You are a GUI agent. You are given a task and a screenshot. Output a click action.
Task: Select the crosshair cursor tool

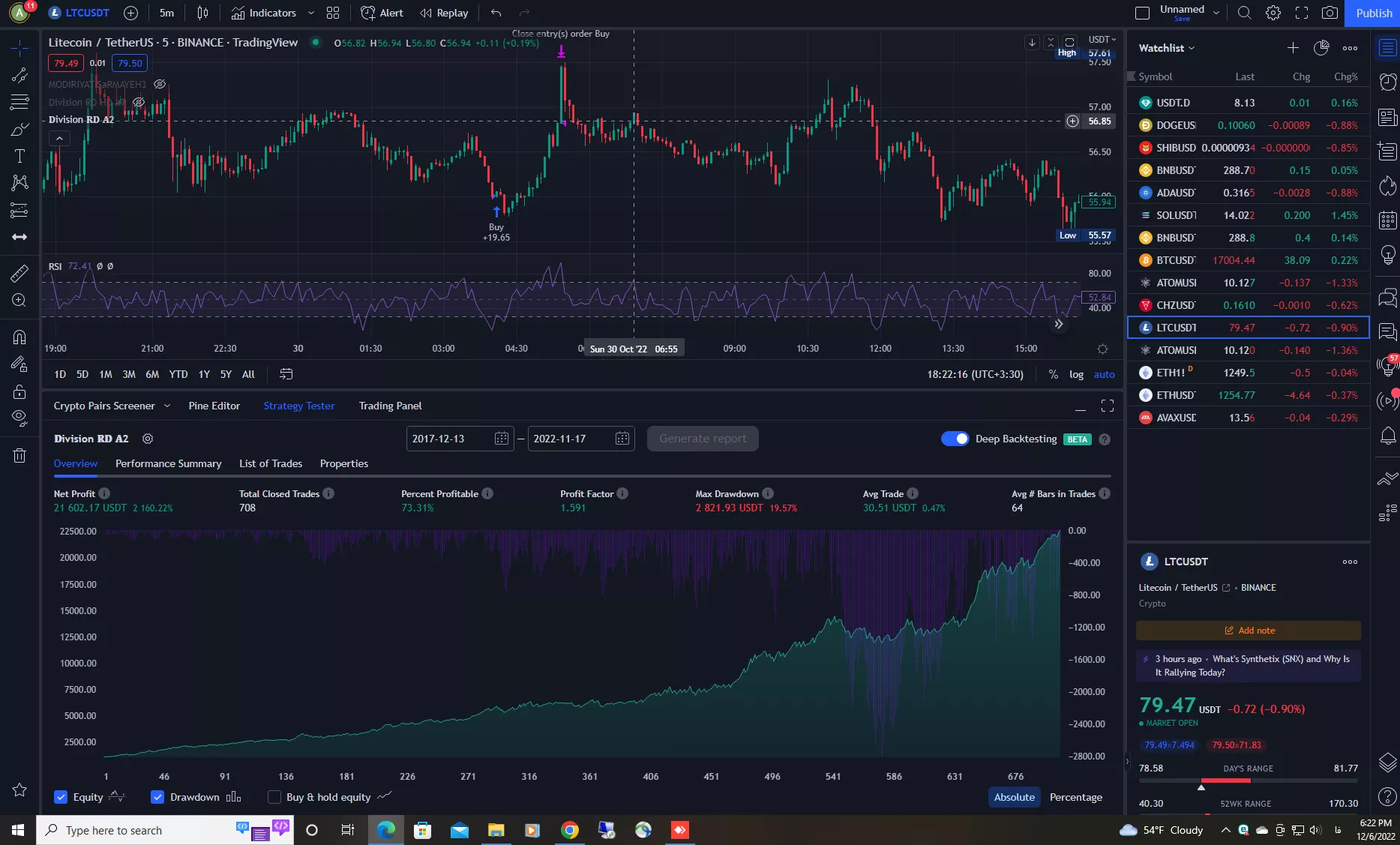point(19,48)
